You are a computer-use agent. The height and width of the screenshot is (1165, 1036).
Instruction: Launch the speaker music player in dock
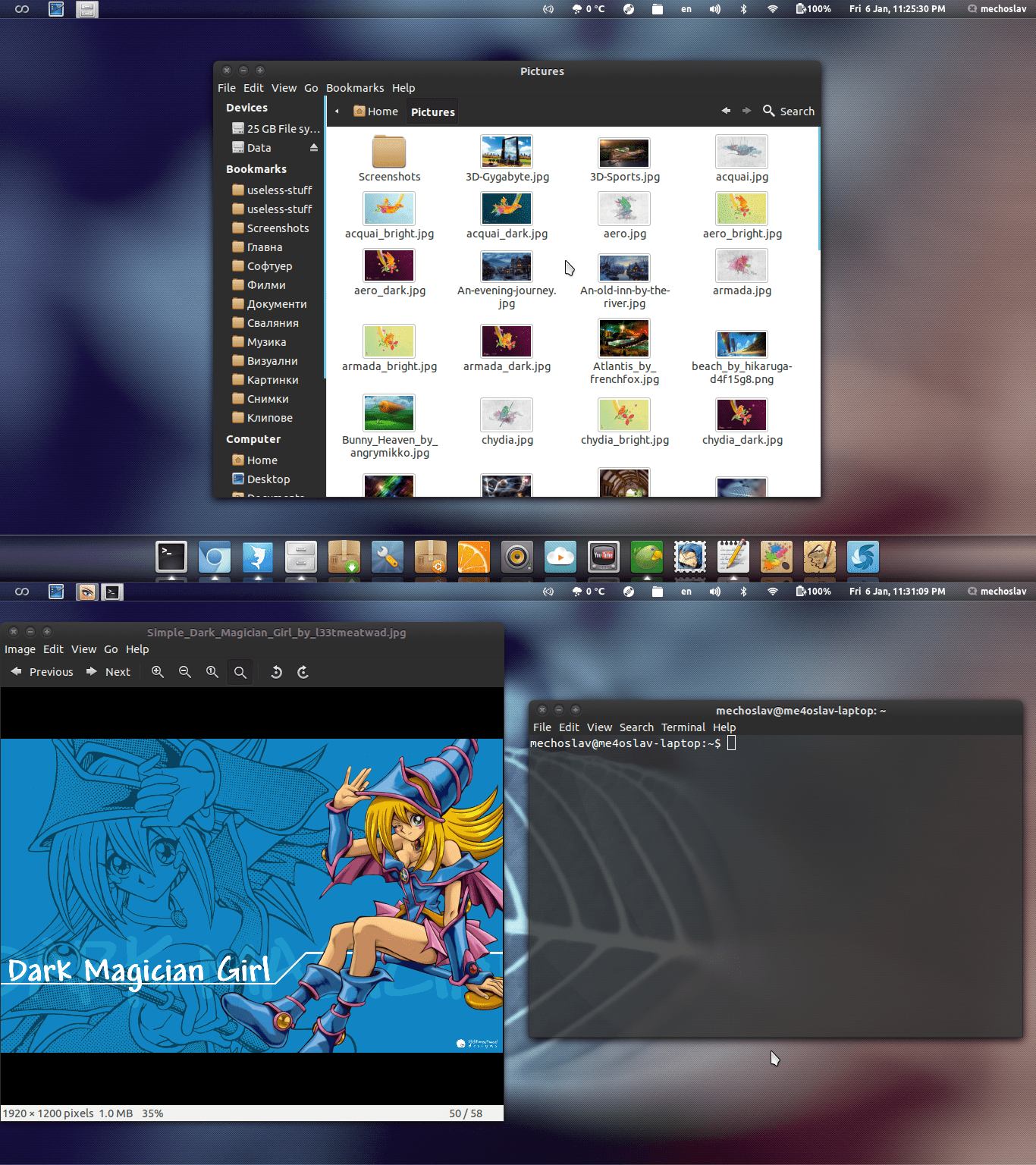tap(517, 557)
